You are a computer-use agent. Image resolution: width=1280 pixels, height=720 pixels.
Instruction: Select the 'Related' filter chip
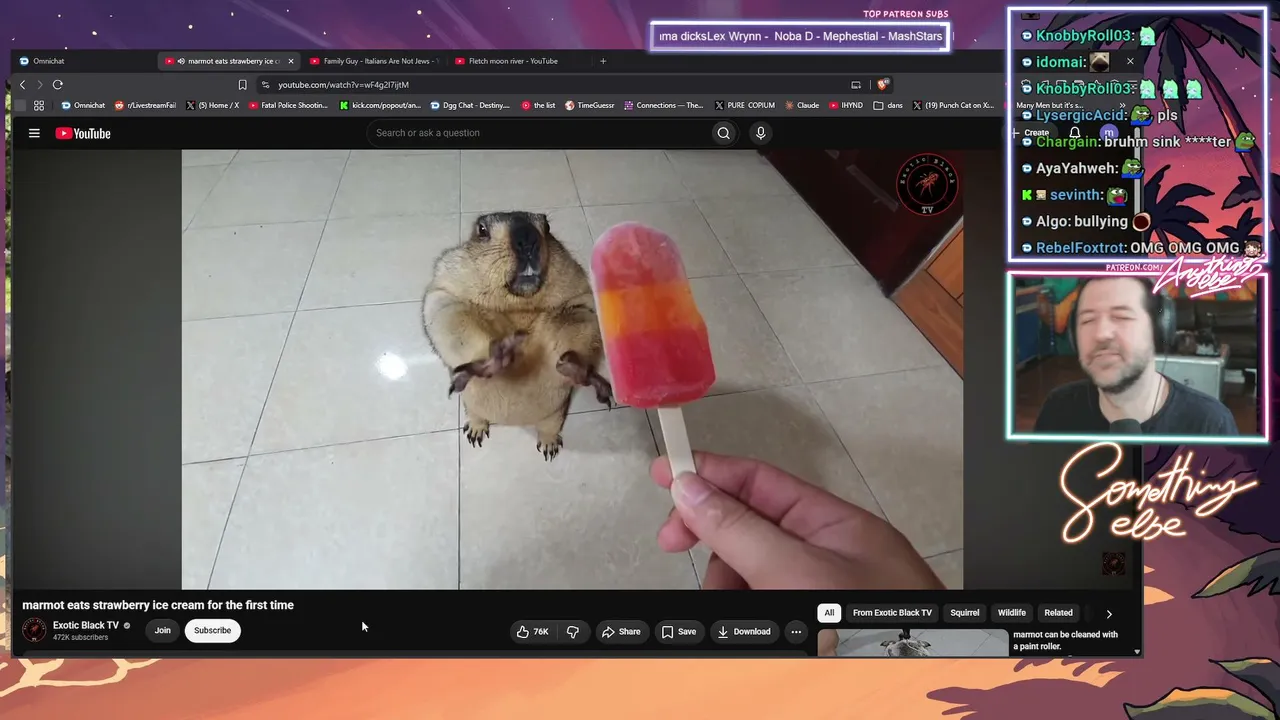tap(1058, 613)
